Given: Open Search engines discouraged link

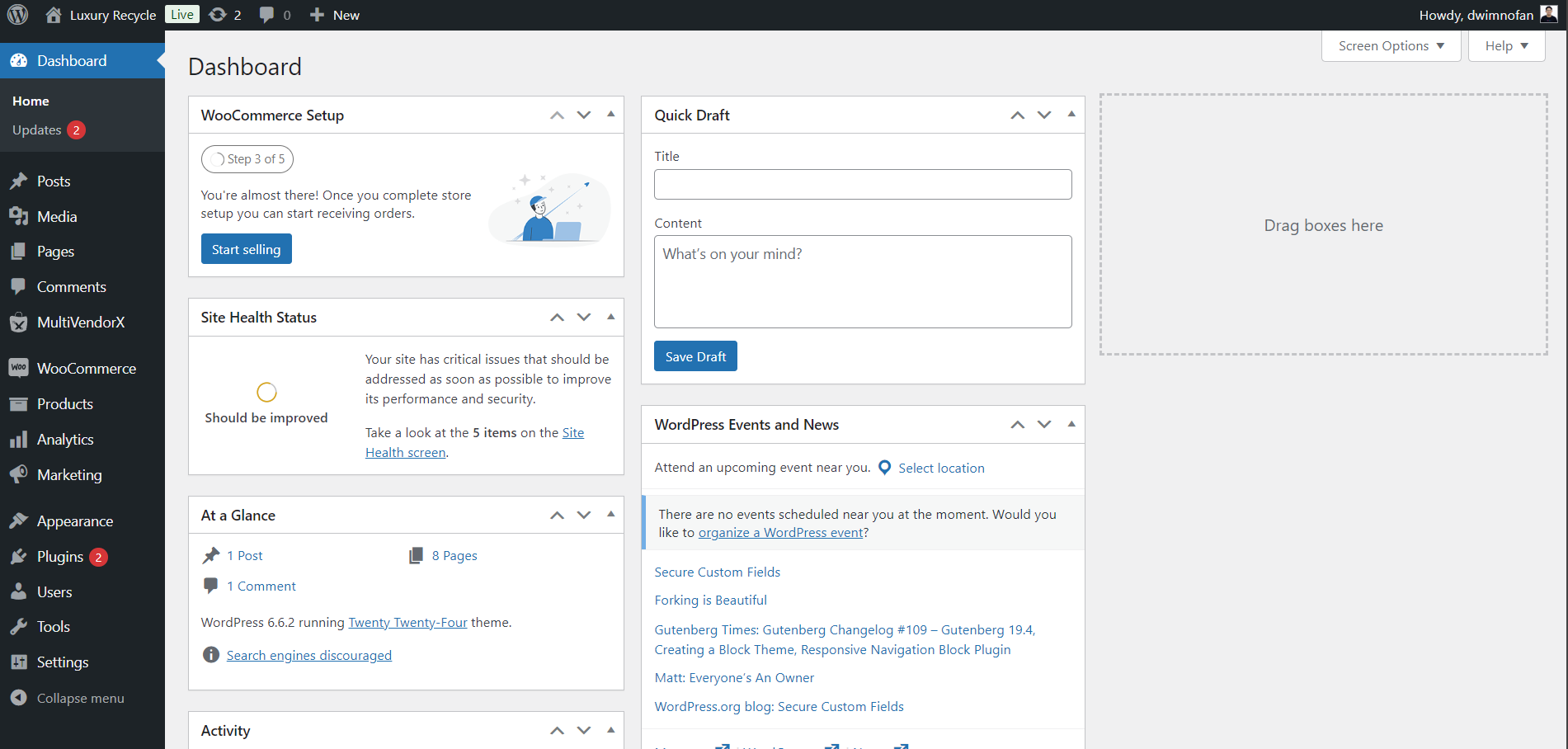Looking at the screenshot, I should [309, 656].
